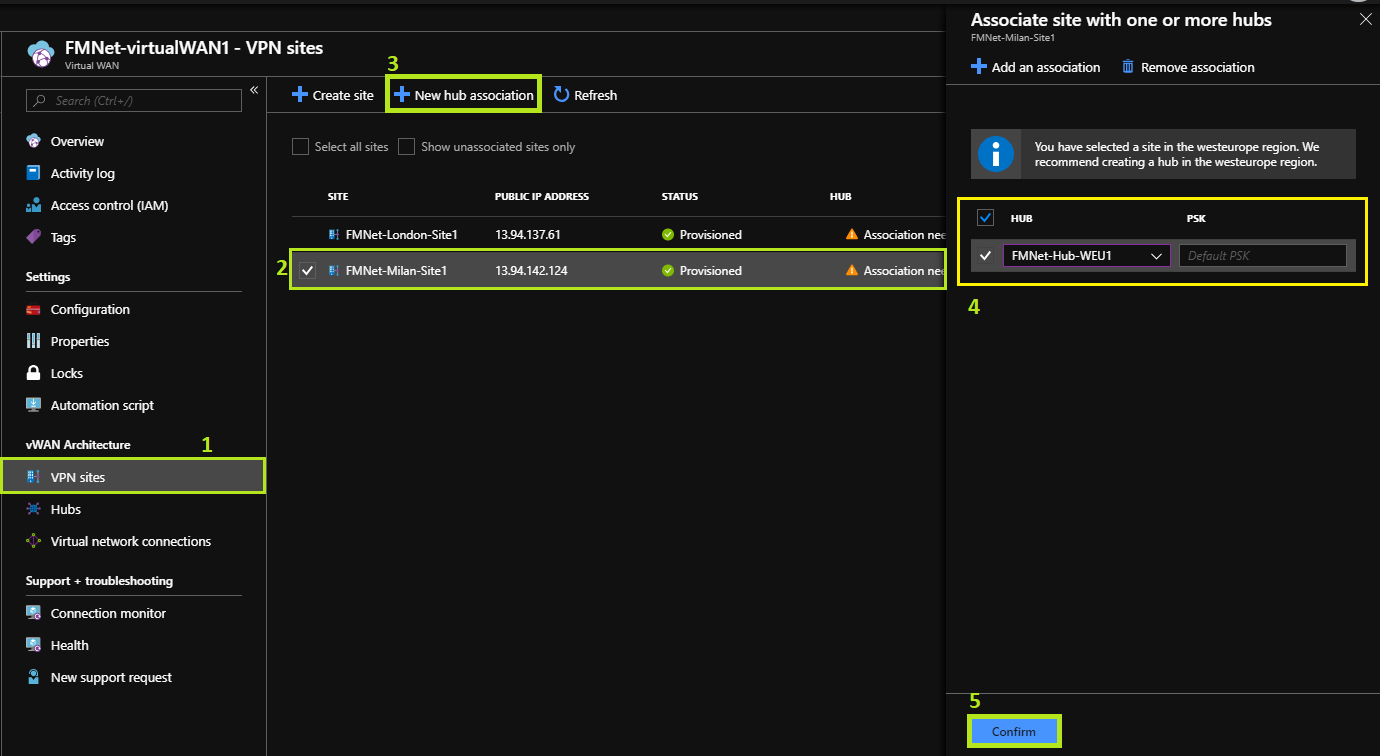Click the FMNet-Milan-Site1 site name
This screenshot has height=756, width=1380.
396,271
